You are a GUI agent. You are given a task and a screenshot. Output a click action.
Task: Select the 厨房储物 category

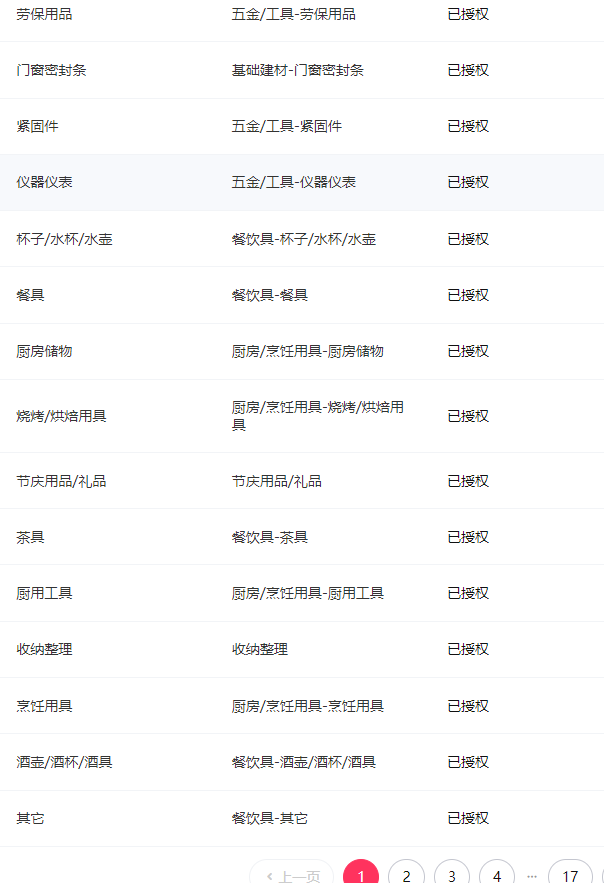pyautogui.click(x=45, y=351)
